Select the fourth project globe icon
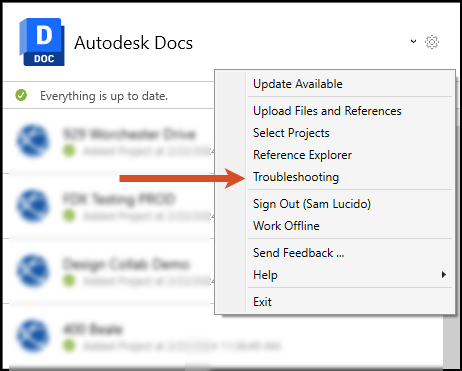The image size is (462, 371). click(33, 336)
